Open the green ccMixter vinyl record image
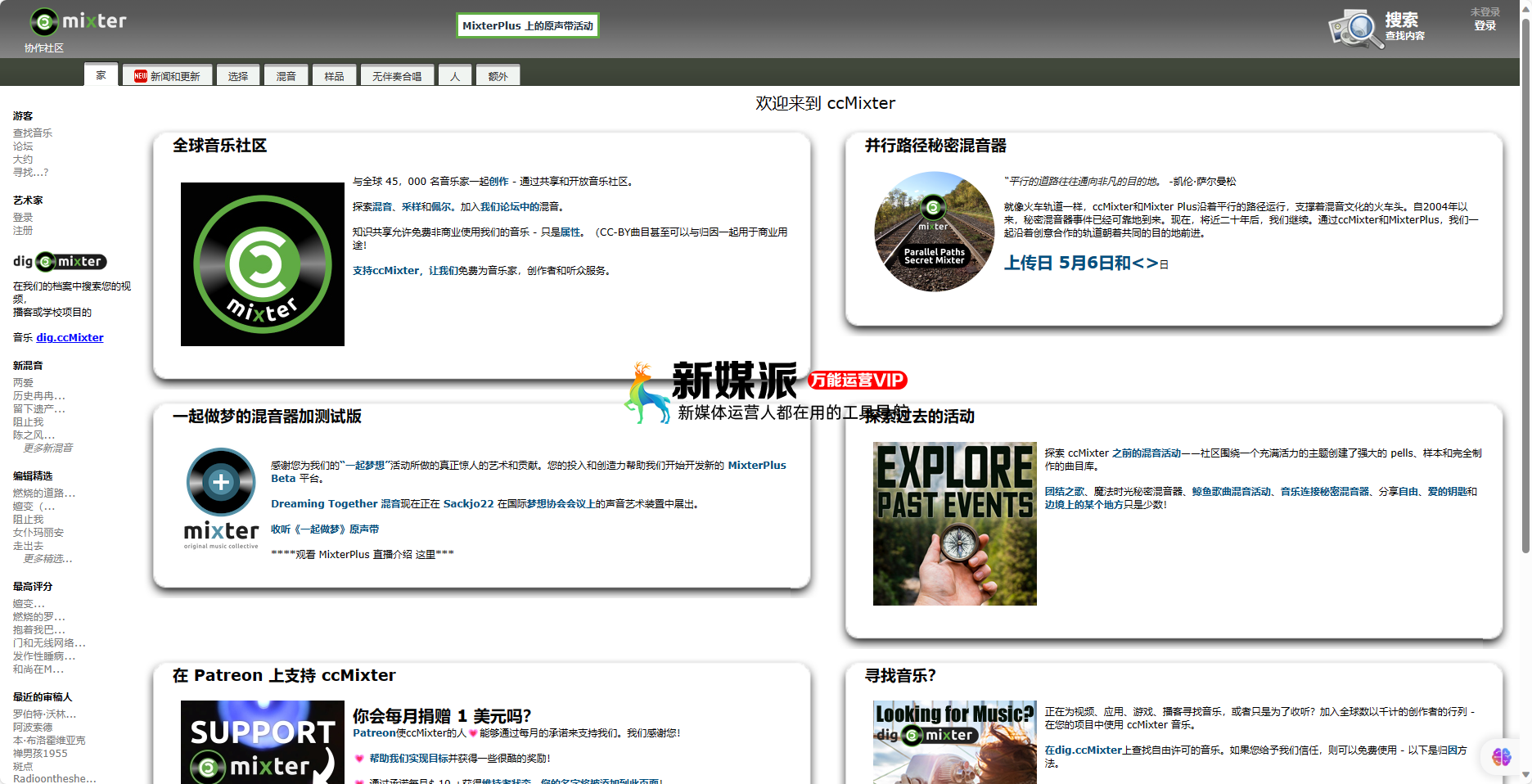This screenshot has width=1532, height=784. click(263, 264)
